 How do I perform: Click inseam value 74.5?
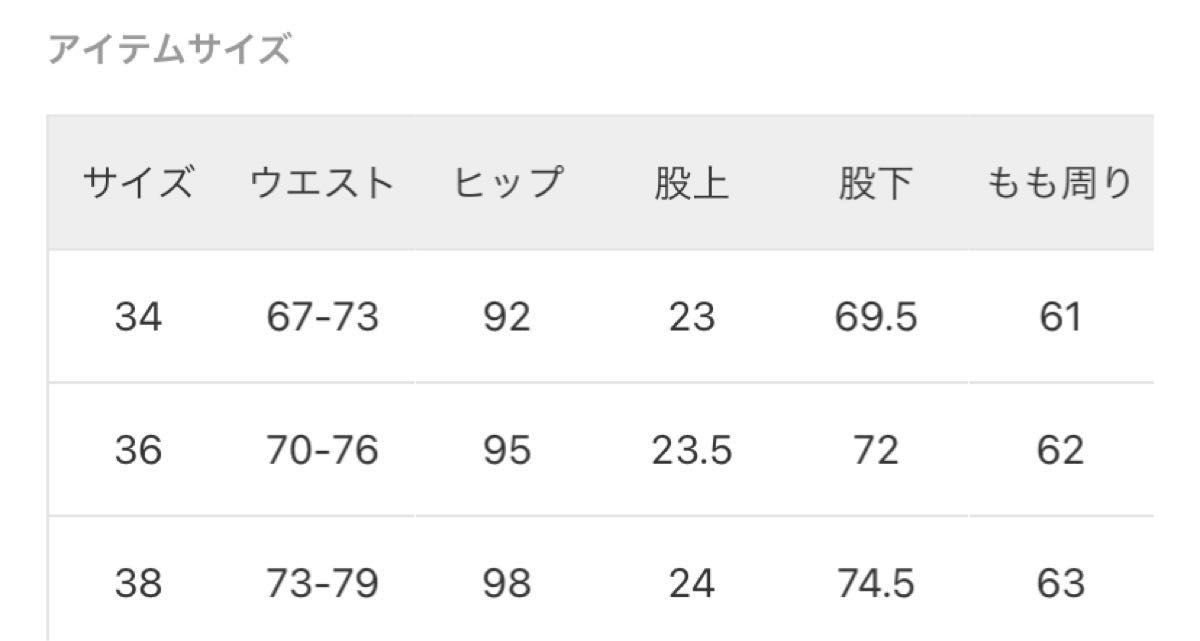tap(875, 583)
